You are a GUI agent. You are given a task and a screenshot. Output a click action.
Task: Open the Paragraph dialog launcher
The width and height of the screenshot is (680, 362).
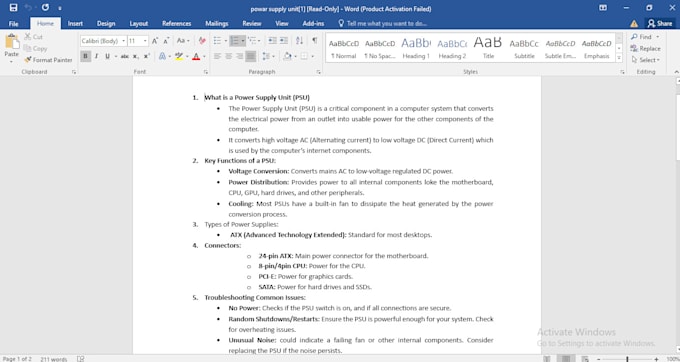coord(318,72)
